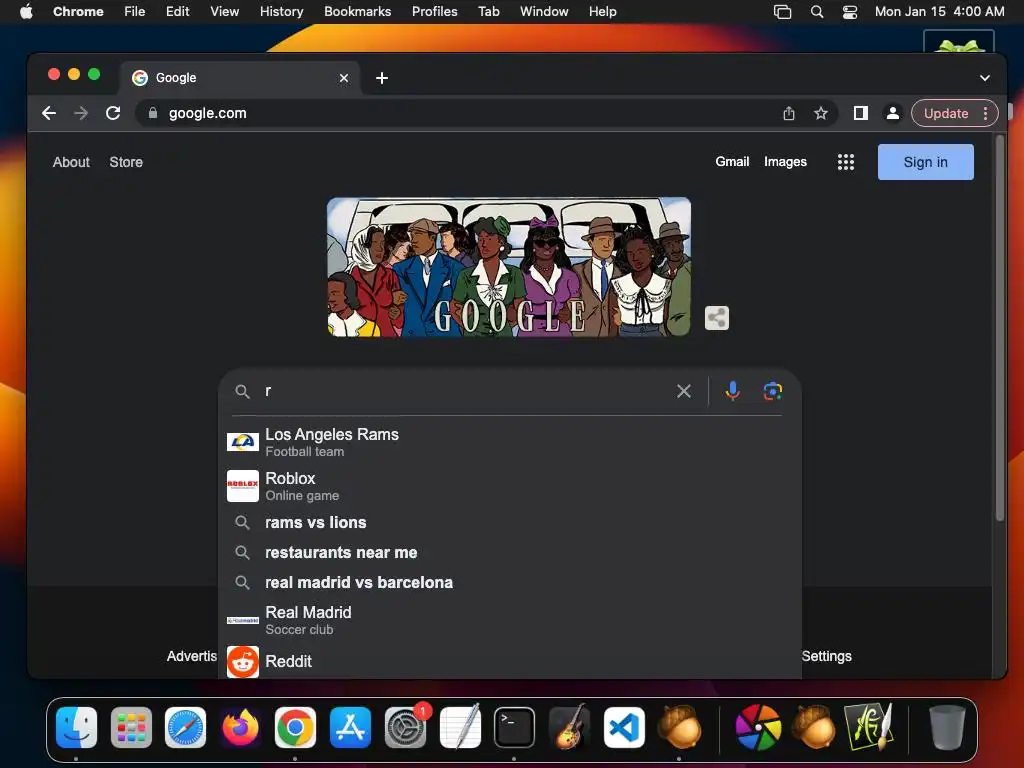Screen dimensions: 1024x768
Task: Open the Google apps grid
Action: (846, 162)
